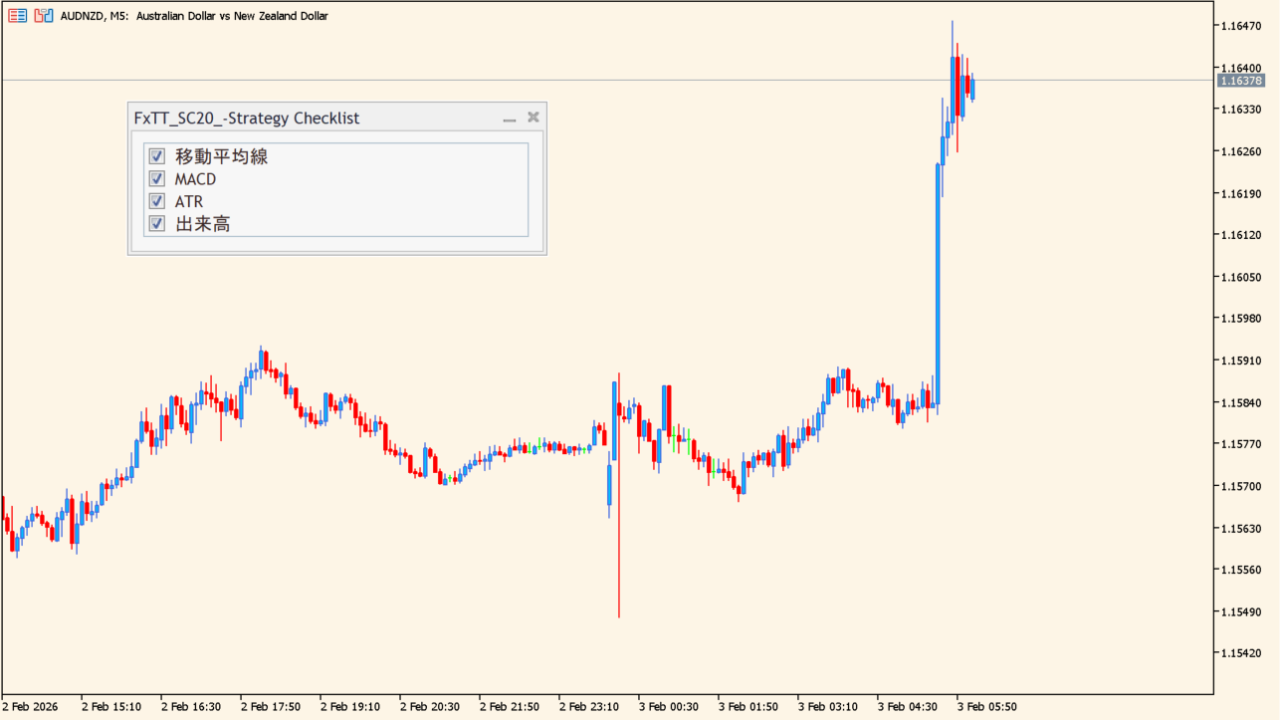Image resolution: width=1280 pixels, height=720 pixels.
Task: Select the current price label 1.16378
Action: coord(1241,81)
